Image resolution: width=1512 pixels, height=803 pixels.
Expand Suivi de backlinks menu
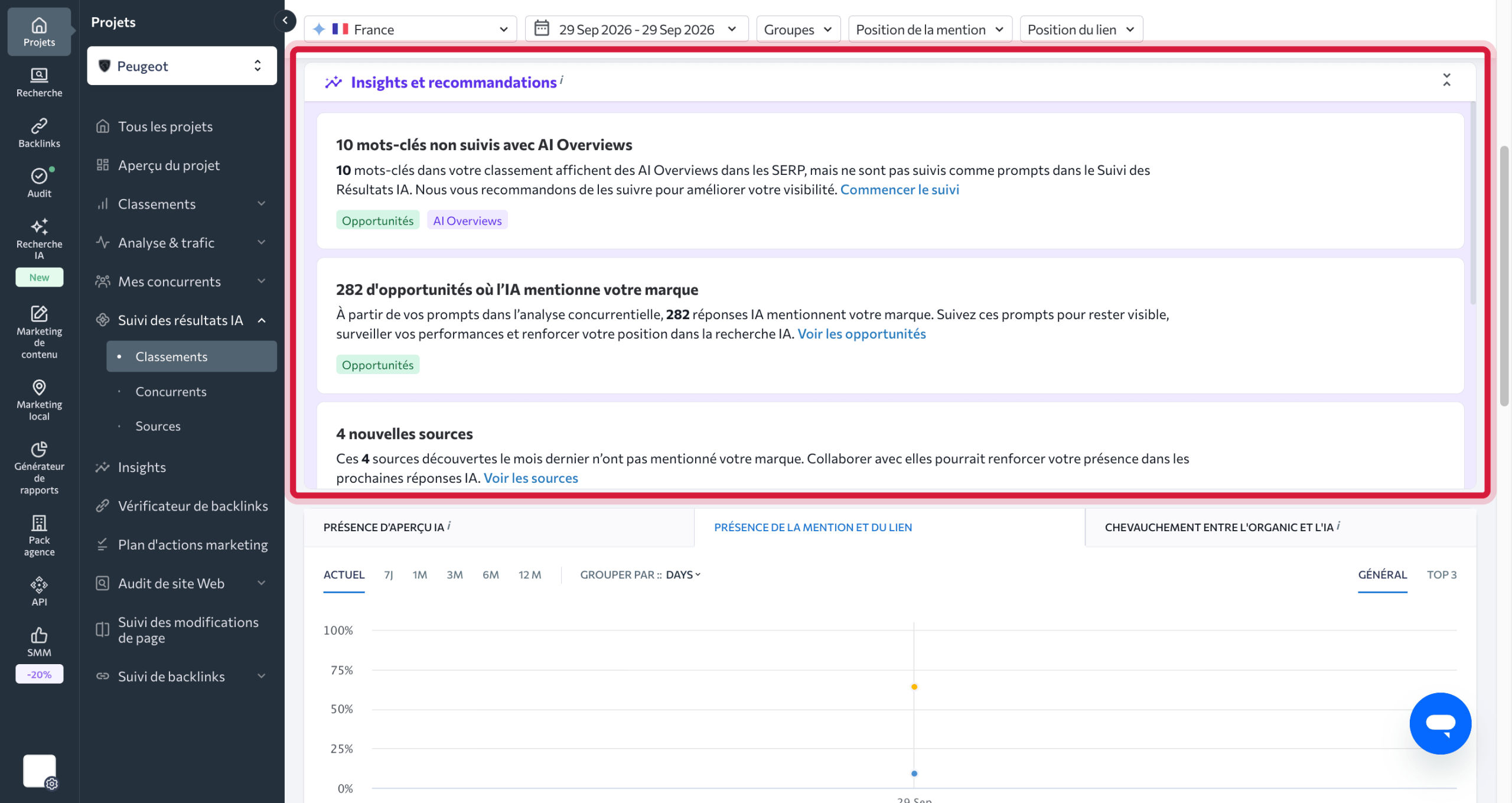(x=262, y=676)
